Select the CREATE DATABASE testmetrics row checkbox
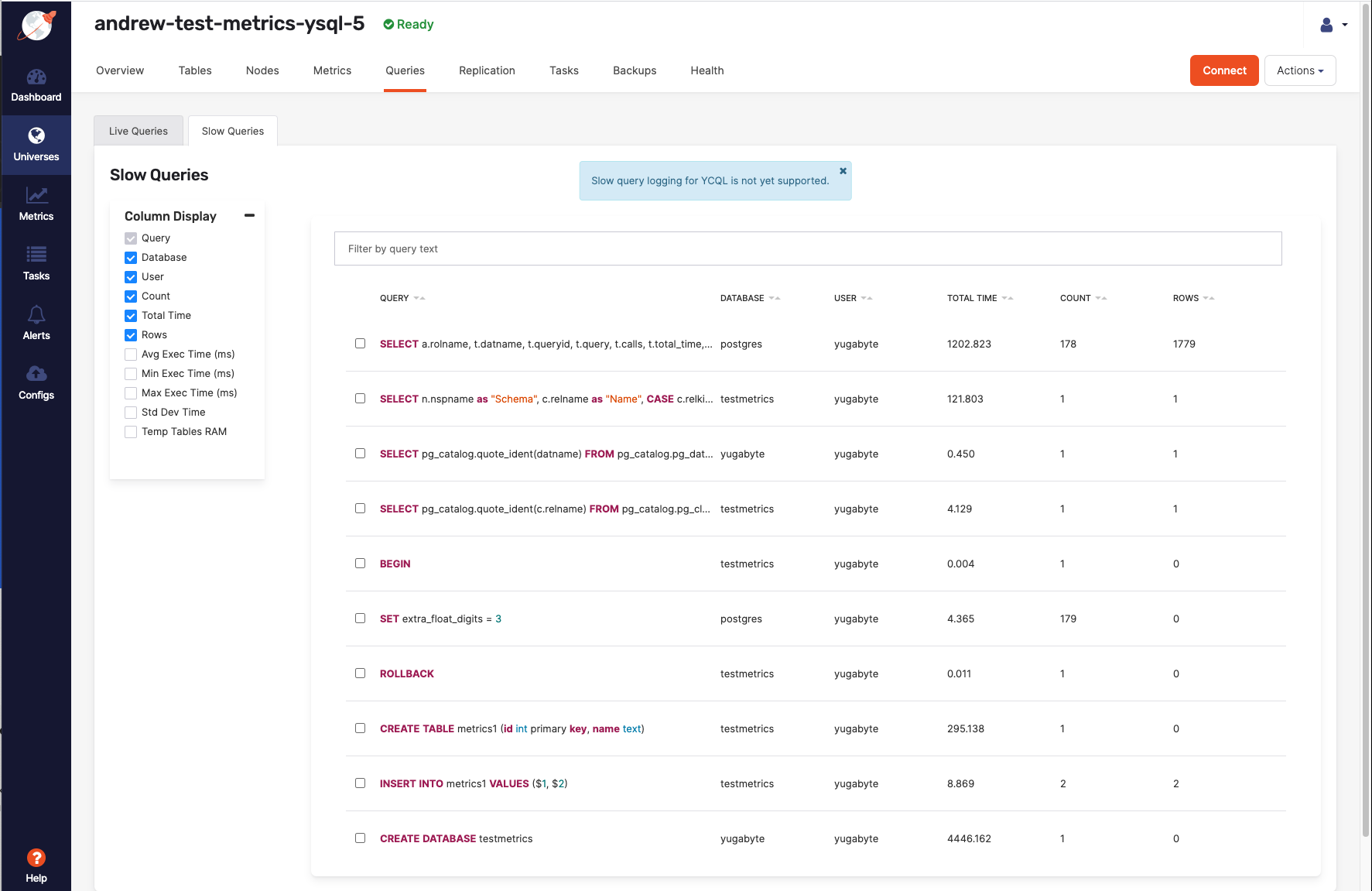This screenshot has height=891, width=1372. click(360, 838)
